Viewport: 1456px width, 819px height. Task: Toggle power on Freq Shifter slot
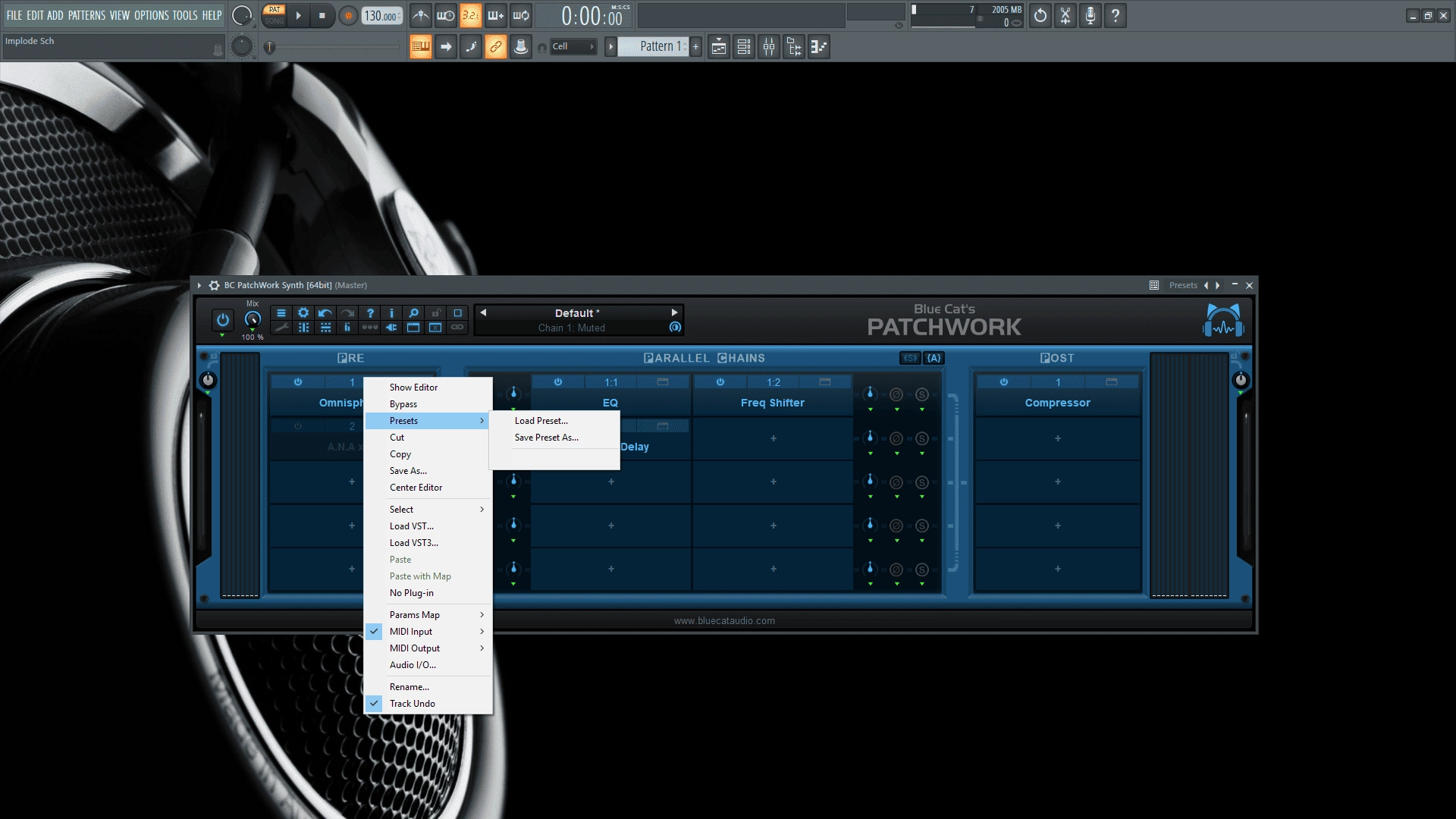tap(720, 382)
